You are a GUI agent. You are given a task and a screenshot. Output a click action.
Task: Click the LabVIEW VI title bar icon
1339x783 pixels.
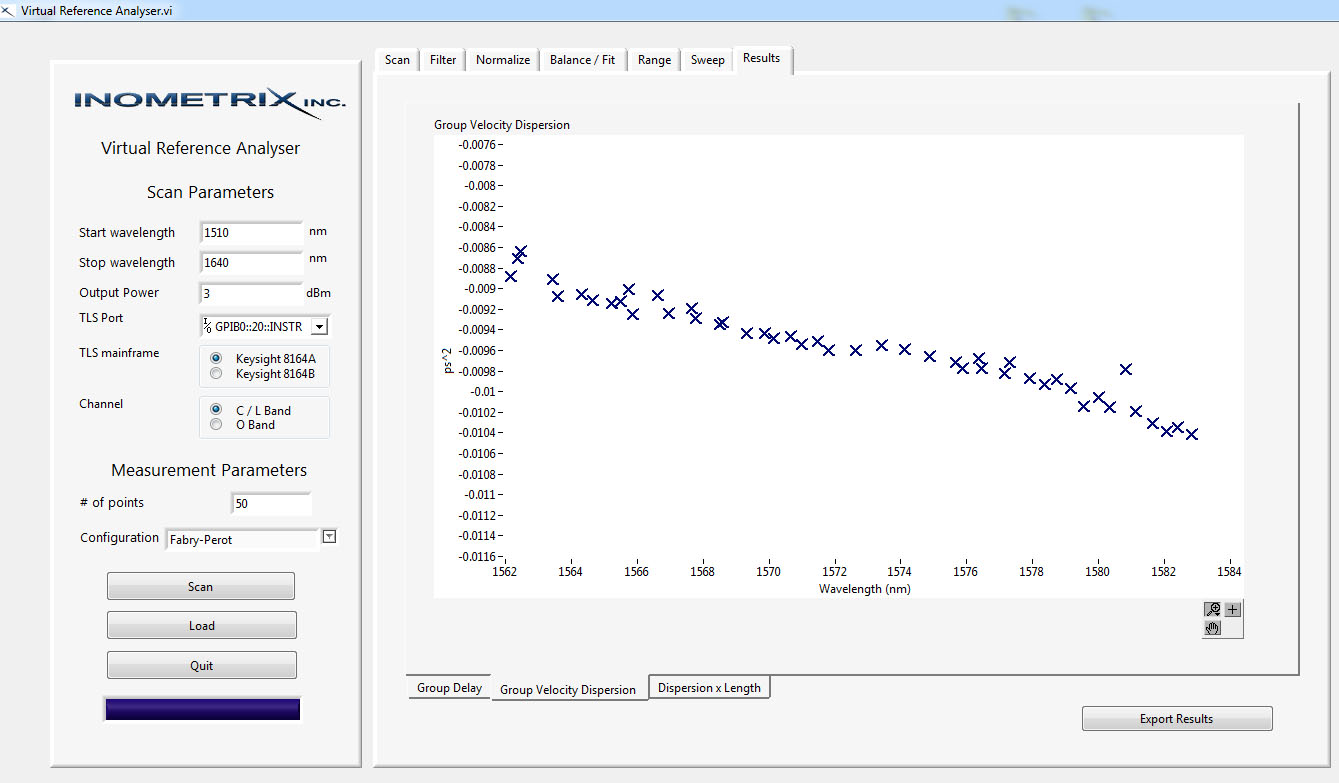pyautogui.click(x=9, y=10)
